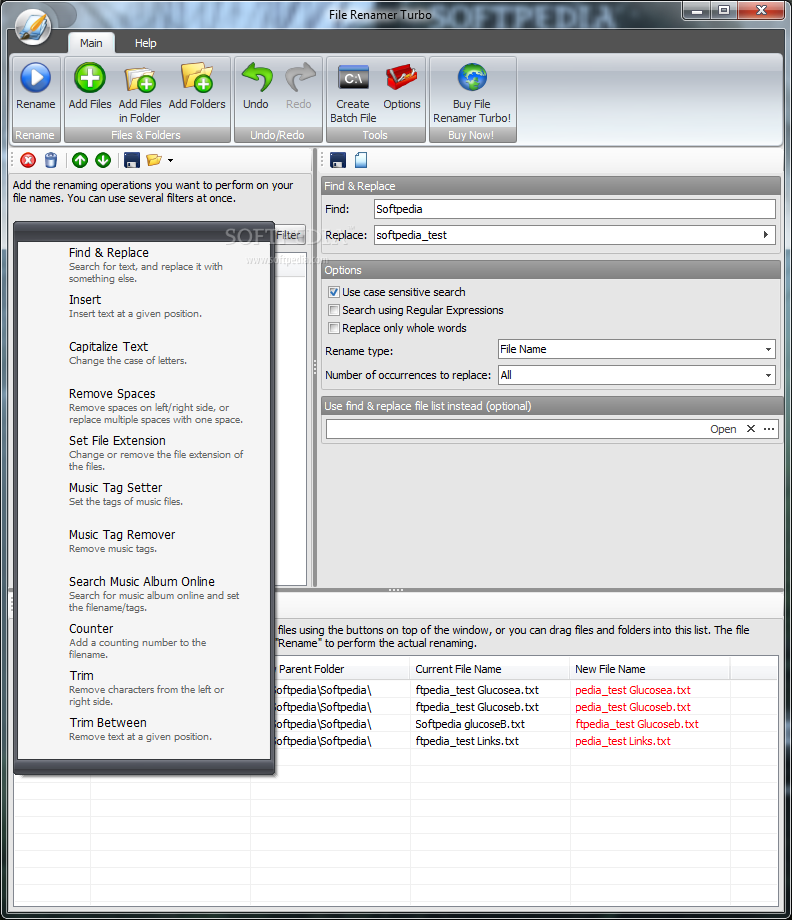This screenshot has height=920, width=792.
Task: Click the new document icon in right toolbar
Action: click(361, 160)
